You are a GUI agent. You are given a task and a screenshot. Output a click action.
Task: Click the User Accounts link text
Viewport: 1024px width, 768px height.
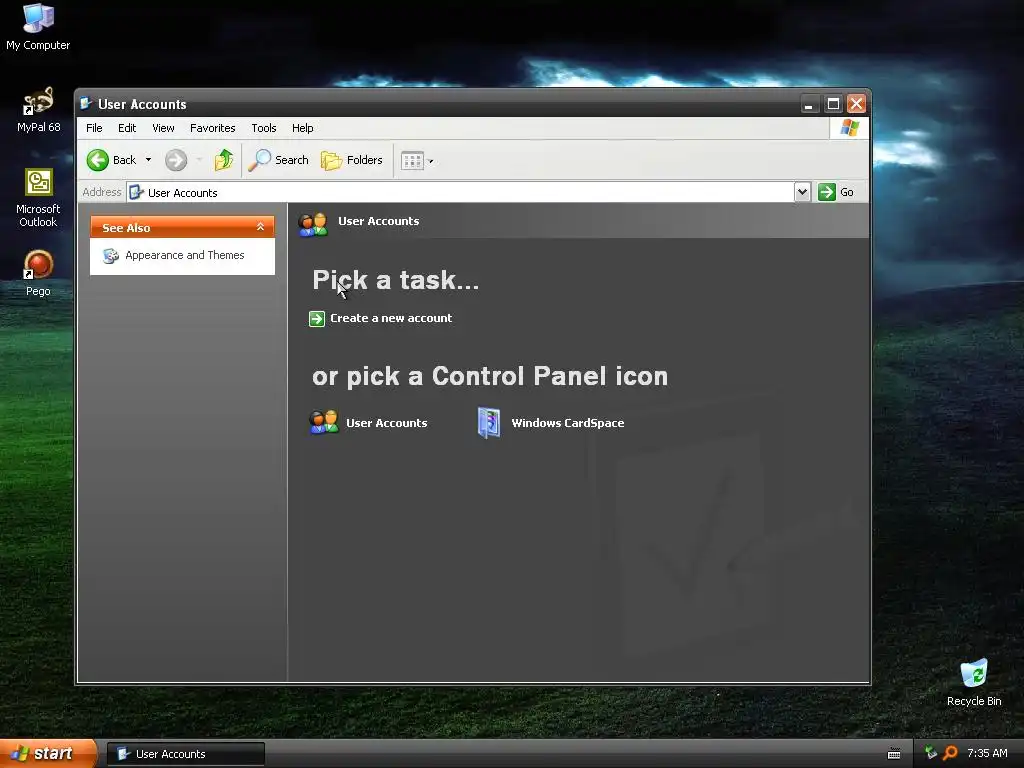point(387,423)
